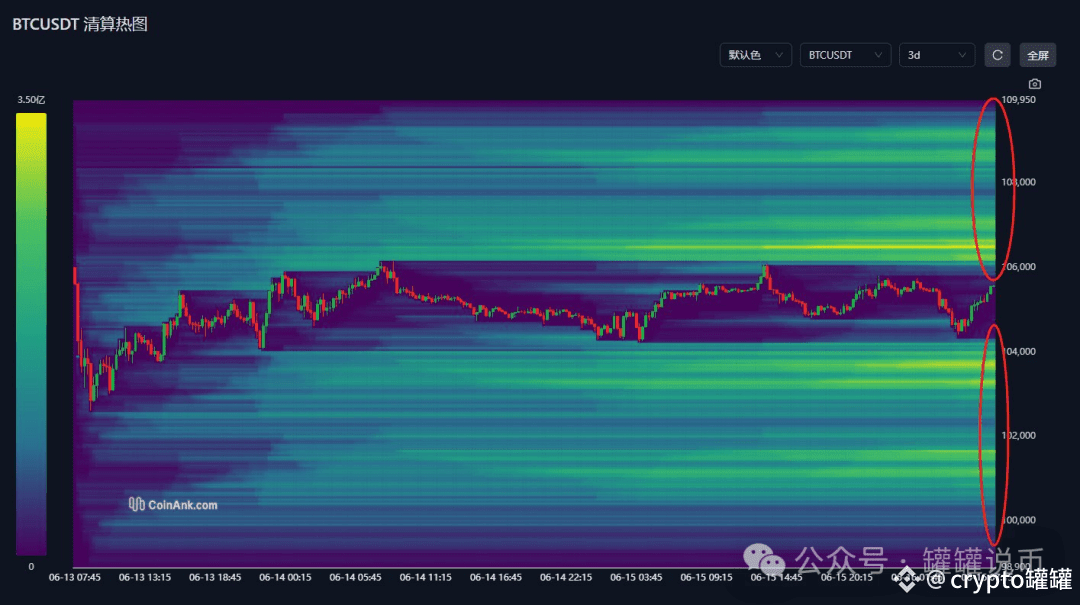This screenshot has width=1080, height=605.
Task: Open the BTCUSDT pair dropdown
Action: pyautogui.click(x=845, y=55)
